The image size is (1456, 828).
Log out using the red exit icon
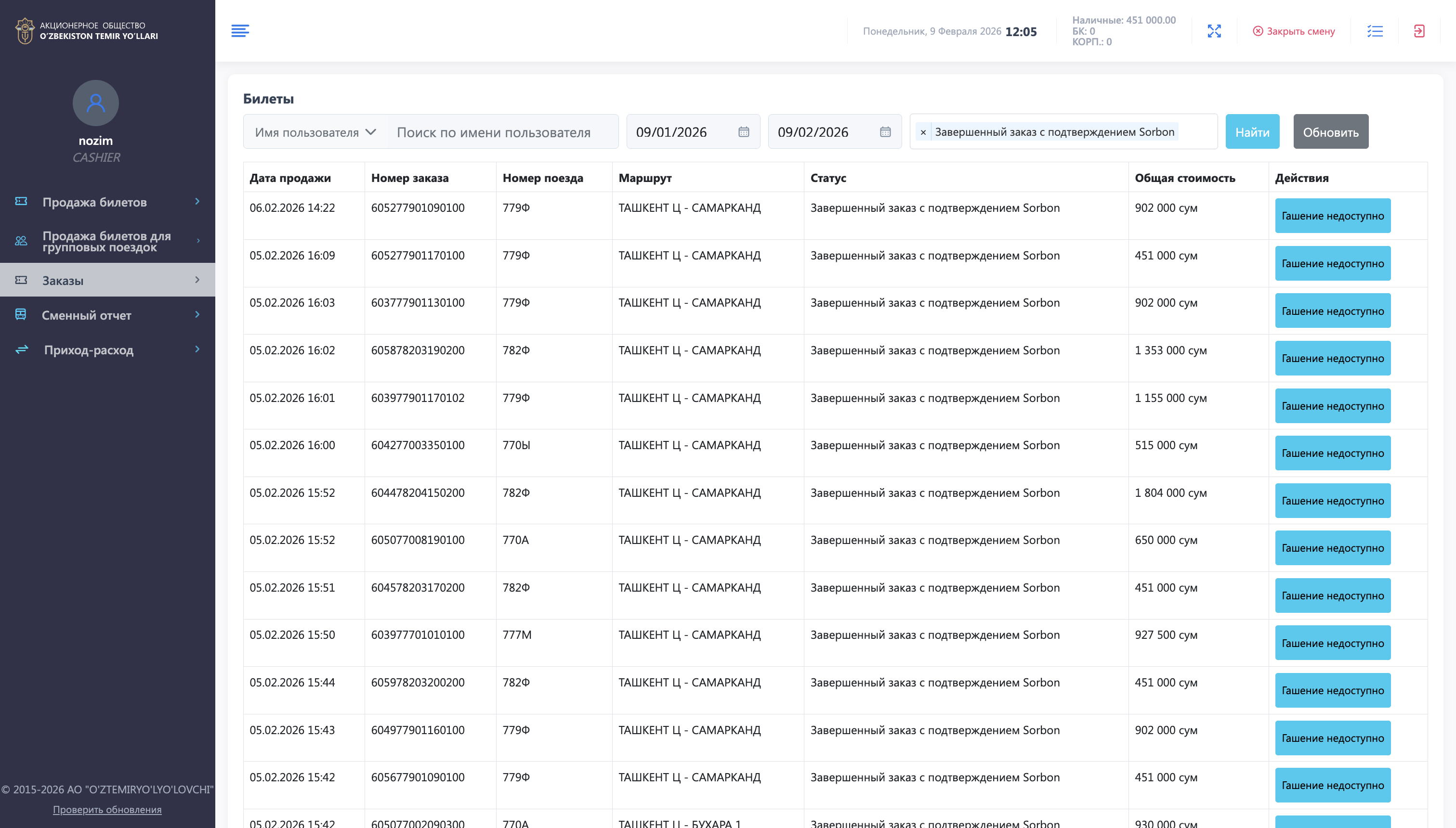click(1419, 31)
